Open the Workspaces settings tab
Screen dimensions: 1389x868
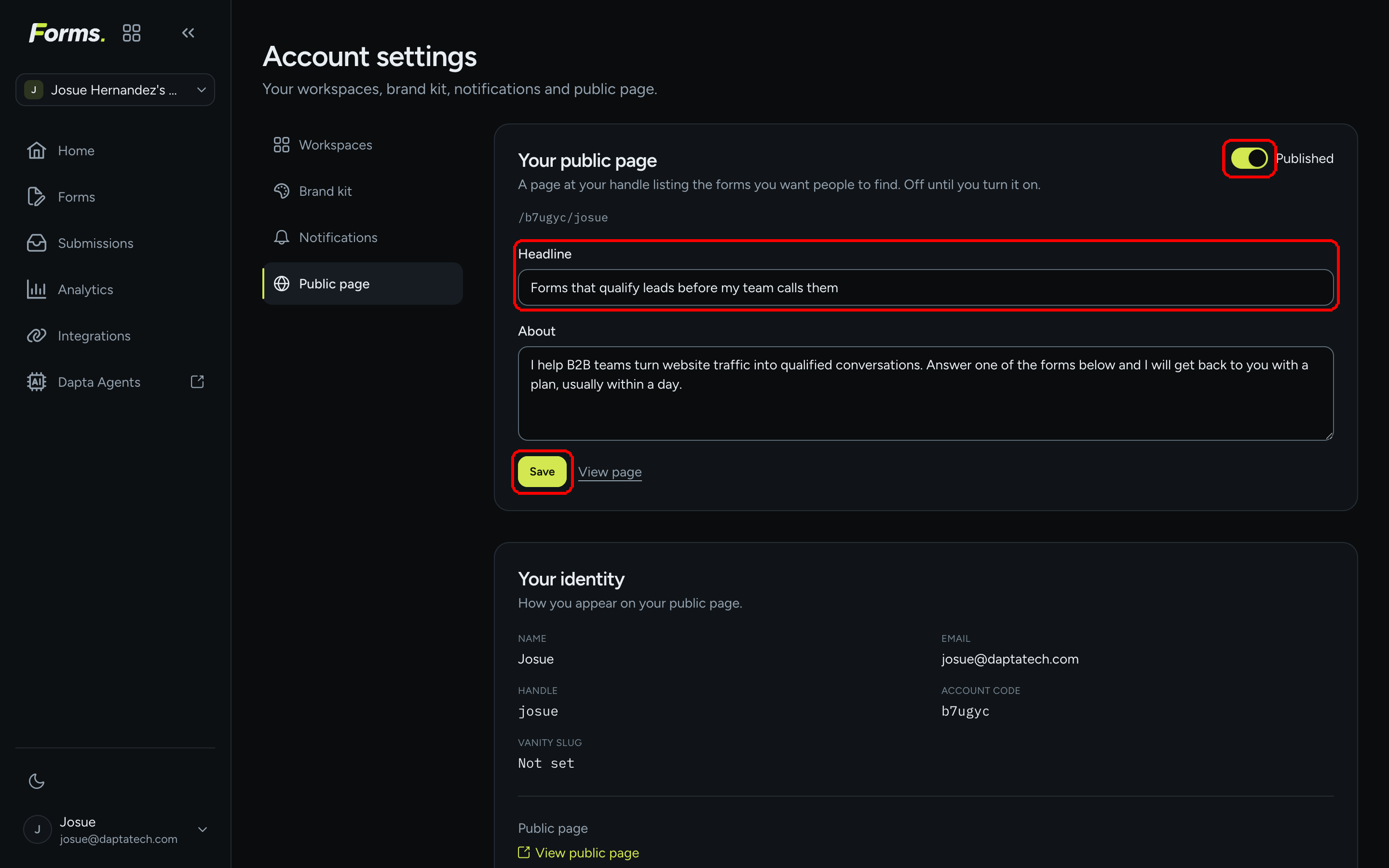point(363,145)
